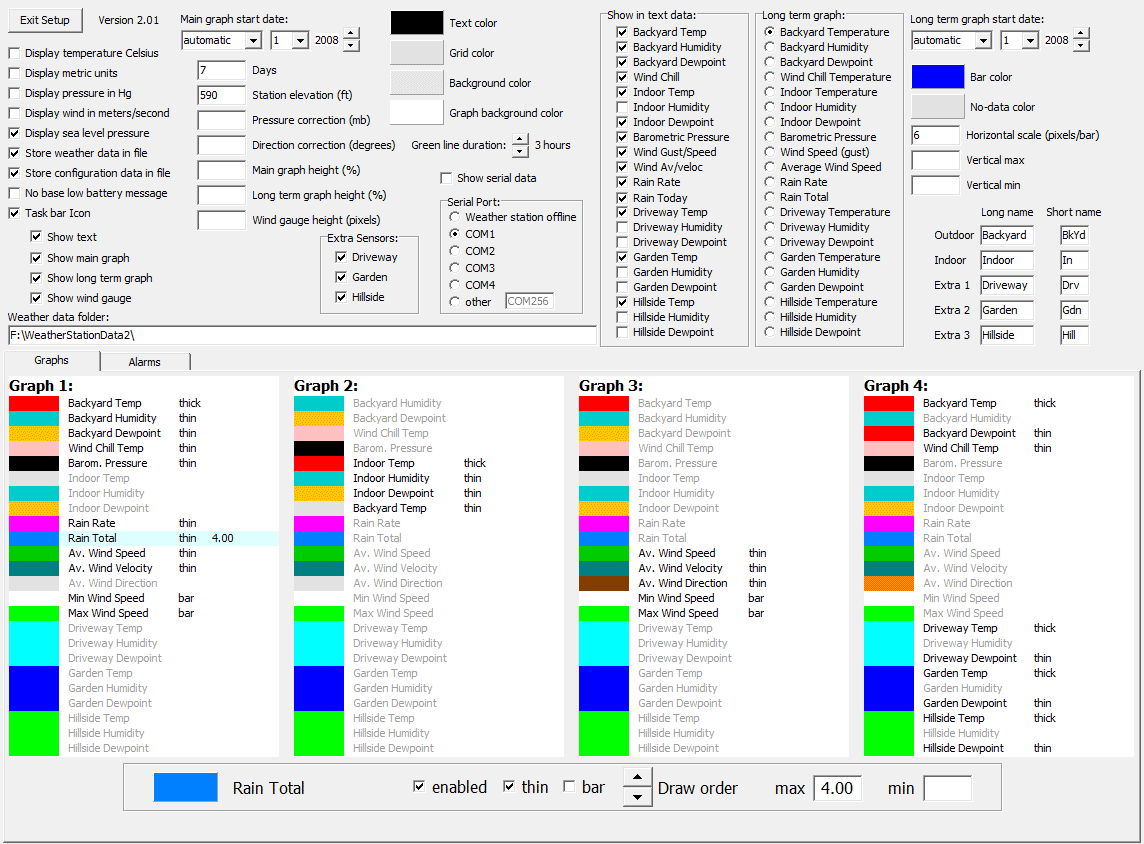This screenshot has width=1144, height=844.
Task: Increase green line duration
Action: 520,139
